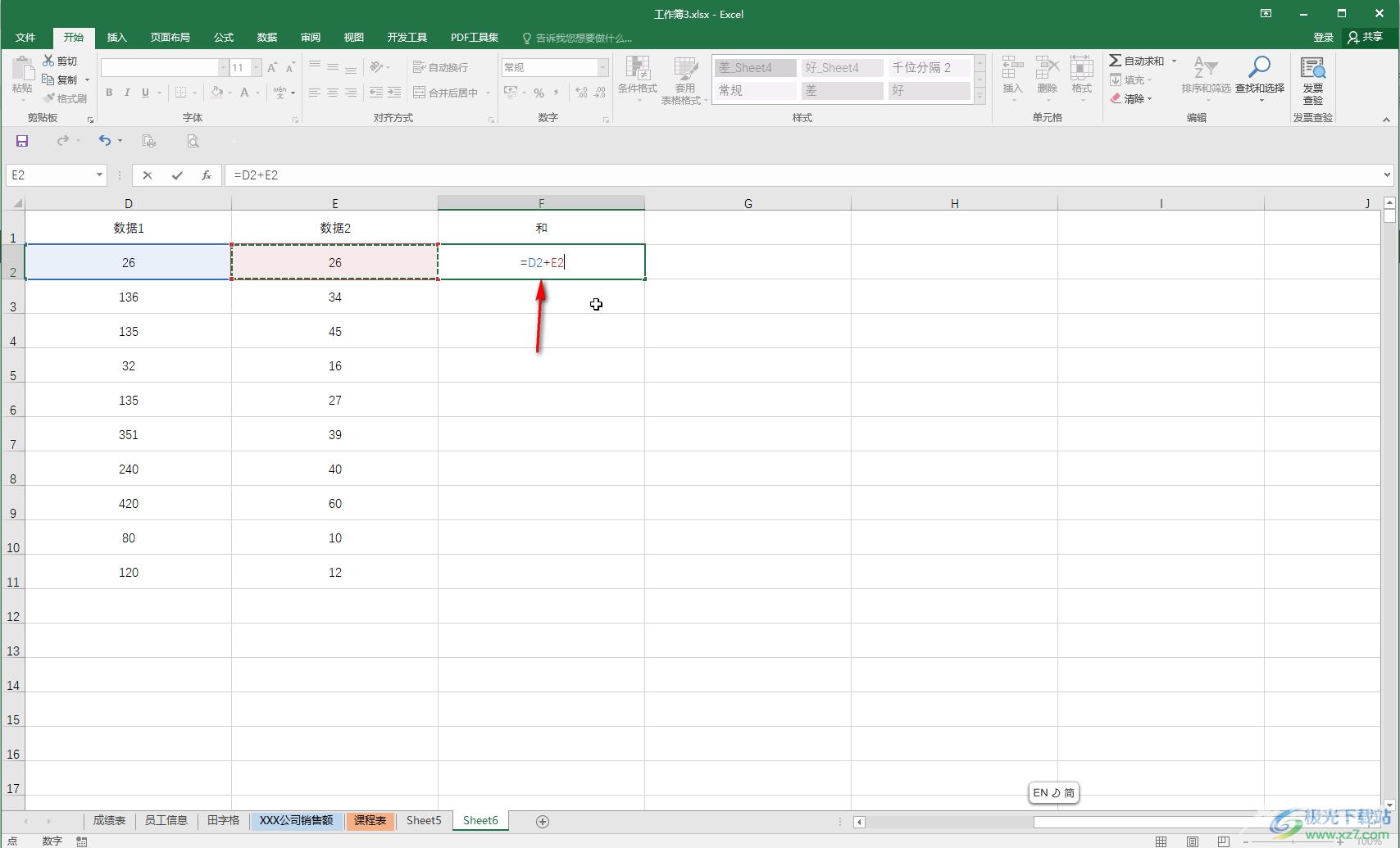Viewport: 1400px width, 848px height.
Task: Click the Decrease Font Size icon
Action: (290, 67)
